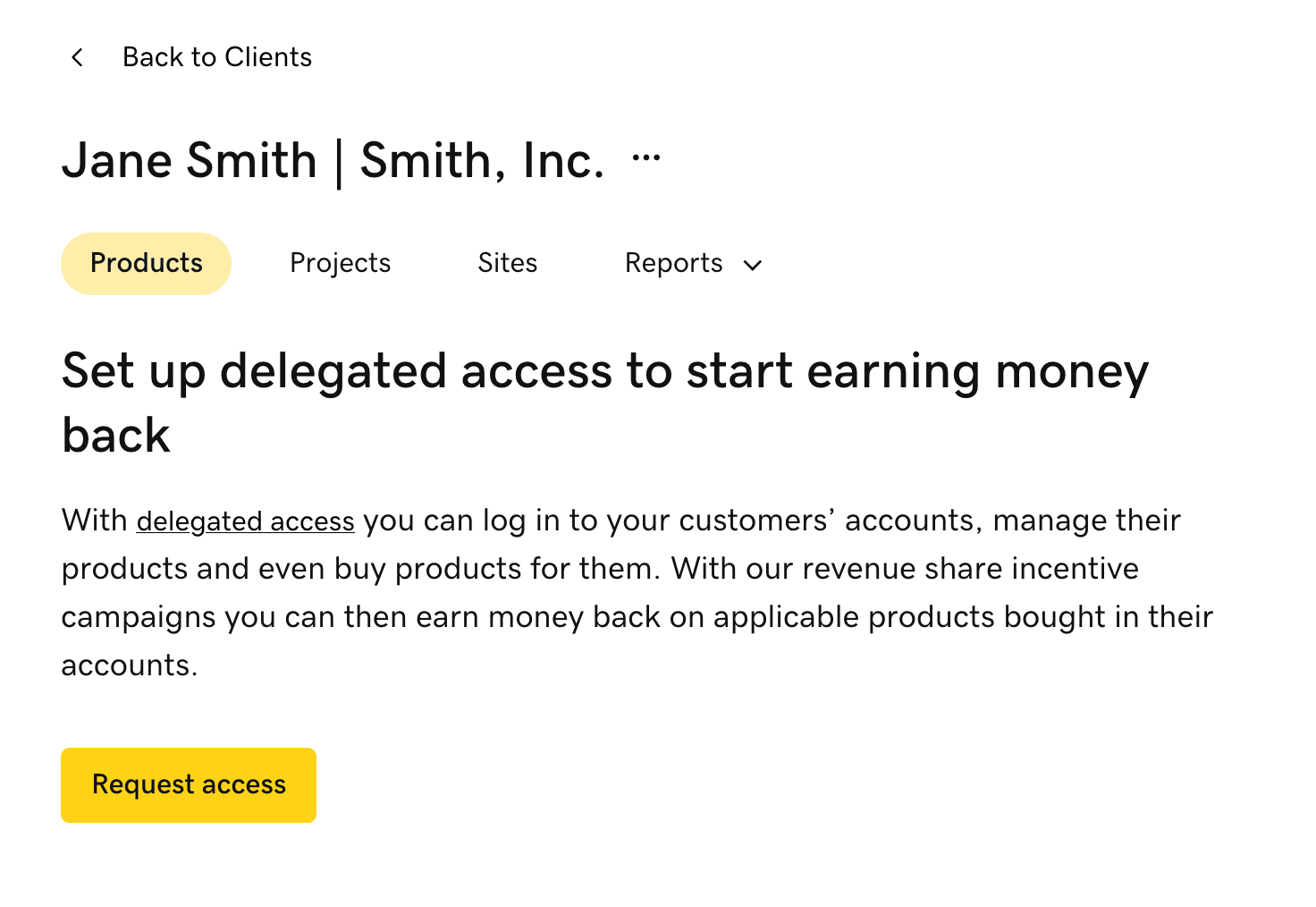Click the word back ending the heading
This screenshot has height=907, width=1316.
click(116, 436)
